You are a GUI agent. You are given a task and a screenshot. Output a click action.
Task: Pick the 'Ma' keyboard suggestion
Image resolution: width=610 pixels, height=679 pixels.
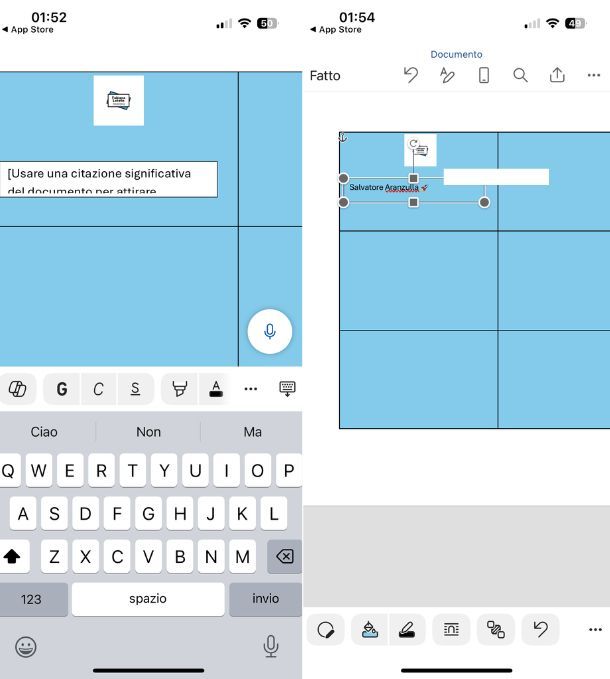tap(252, 432)
